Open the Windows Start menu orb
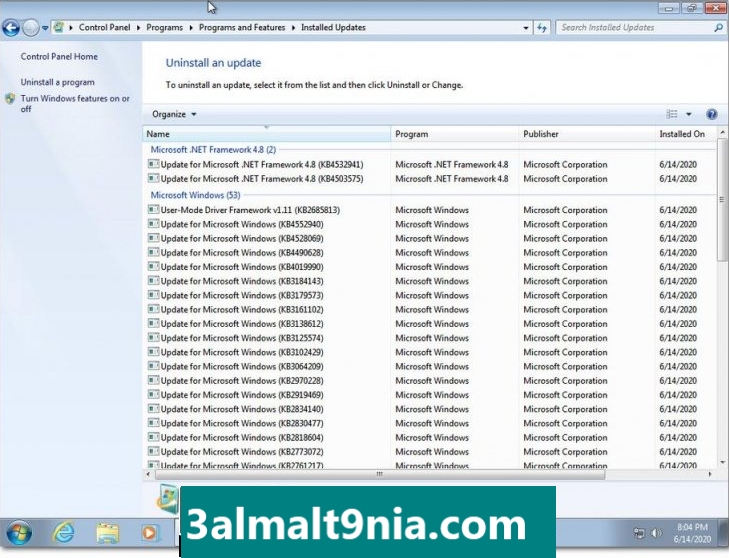This screenshot has height=558, width=729. coord(19,533)
